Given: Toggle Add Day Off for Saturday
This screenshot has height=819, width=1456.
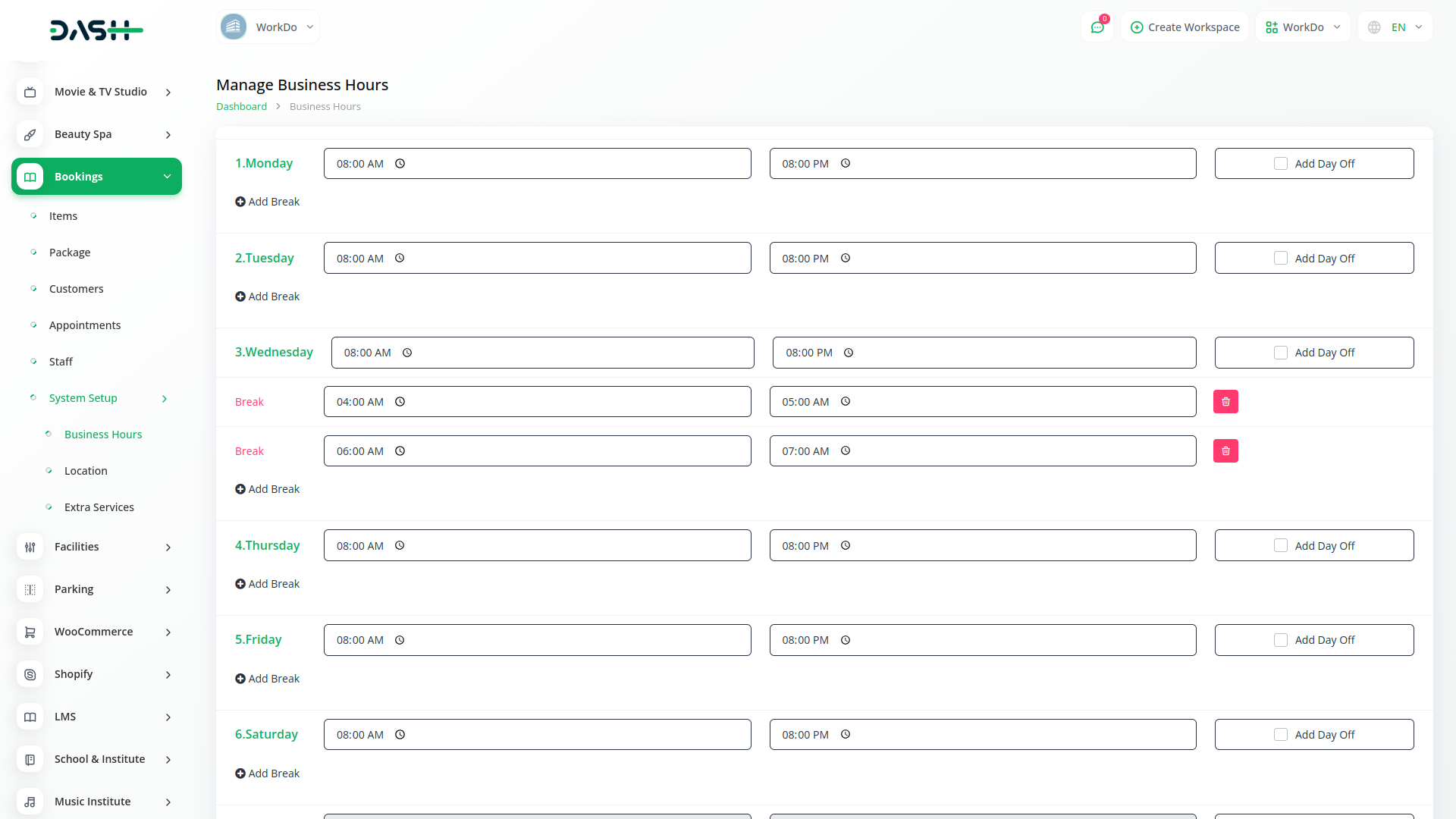Looking at the screenshot, I should [x=1281, y=735].
